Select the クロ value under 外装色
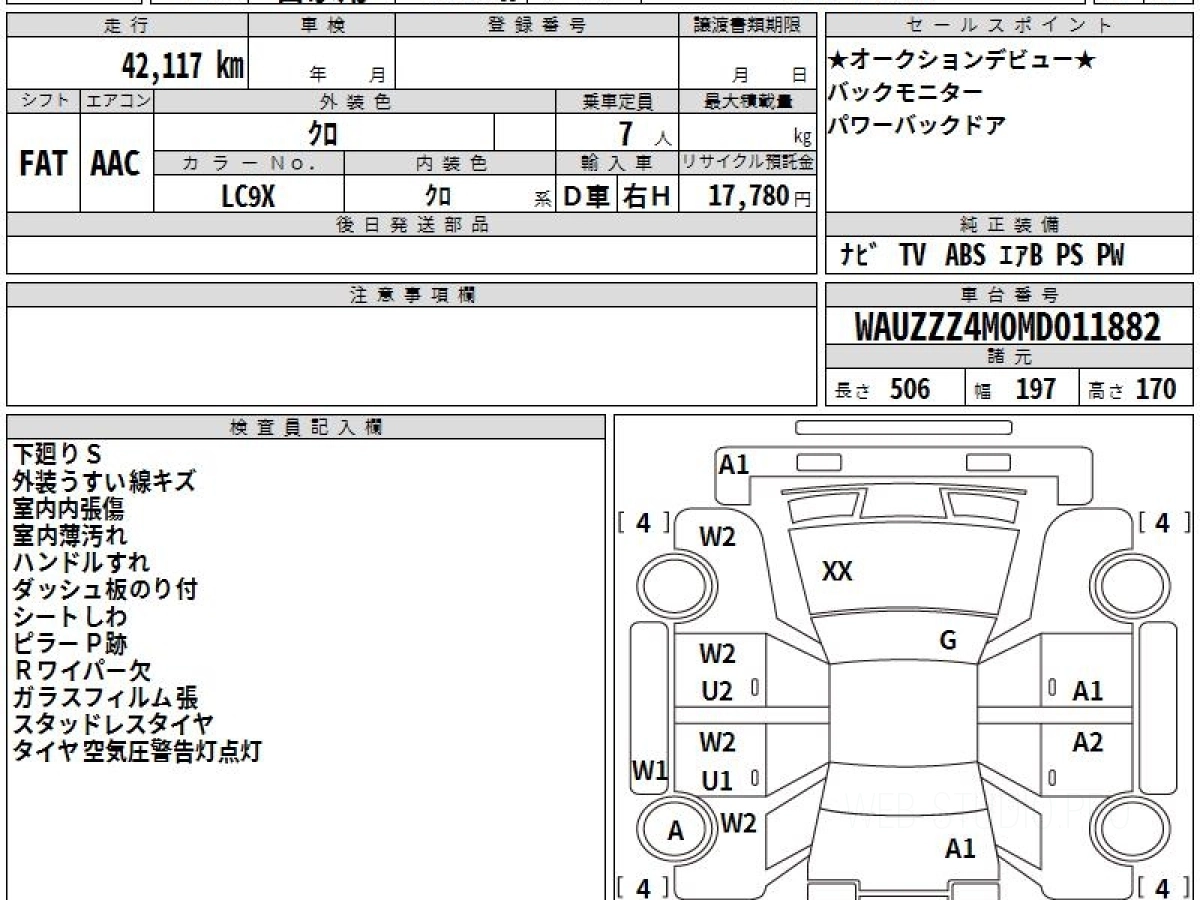The image size is (1200, 900). pos(323,133)
